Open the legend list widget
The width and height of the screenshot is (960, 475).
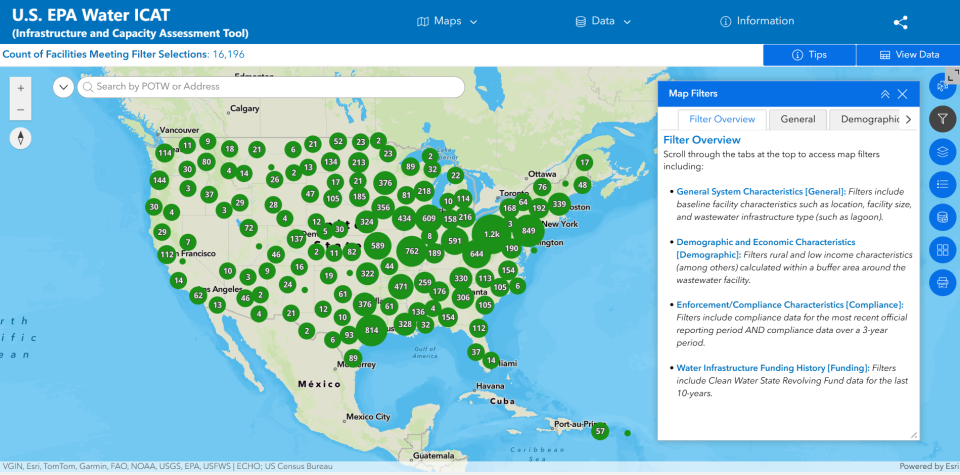943,184
